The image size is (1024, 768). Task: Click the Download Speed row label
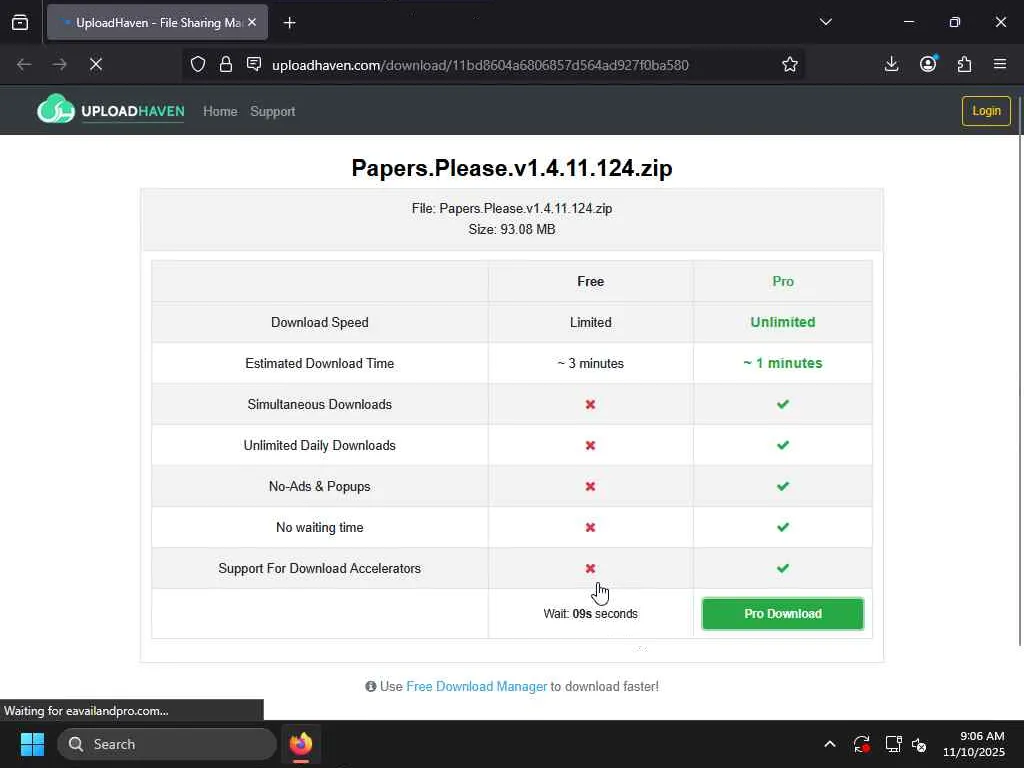pos(319,323)
